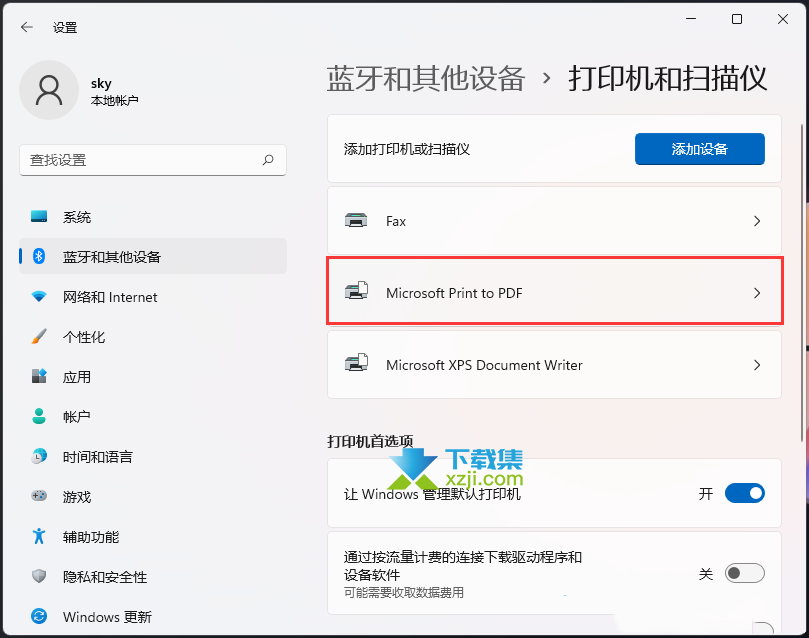
Task: Open 隐私和安全性 settings
Action: [x=153, y=577]
